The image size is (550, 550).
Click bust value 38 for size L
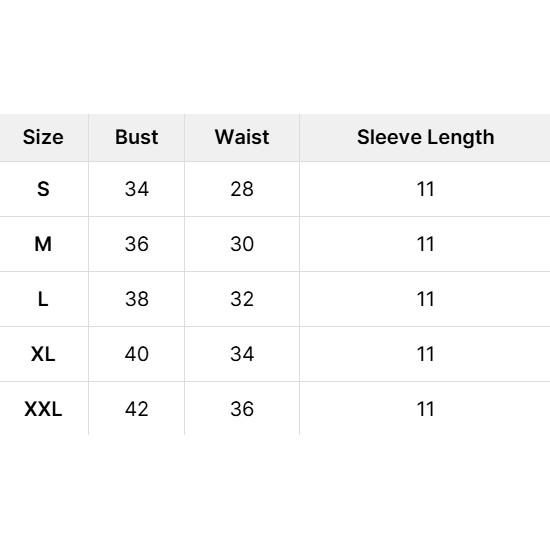coord(137,299)
